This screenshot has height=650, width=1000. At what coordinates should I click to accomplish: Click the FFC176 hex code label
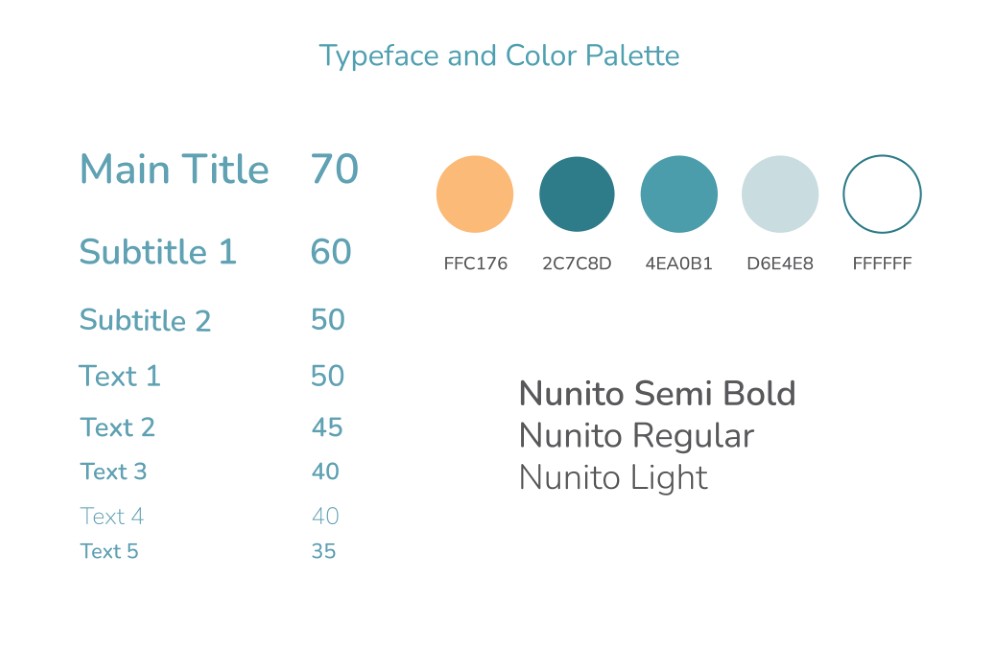[x=476, y=263]
